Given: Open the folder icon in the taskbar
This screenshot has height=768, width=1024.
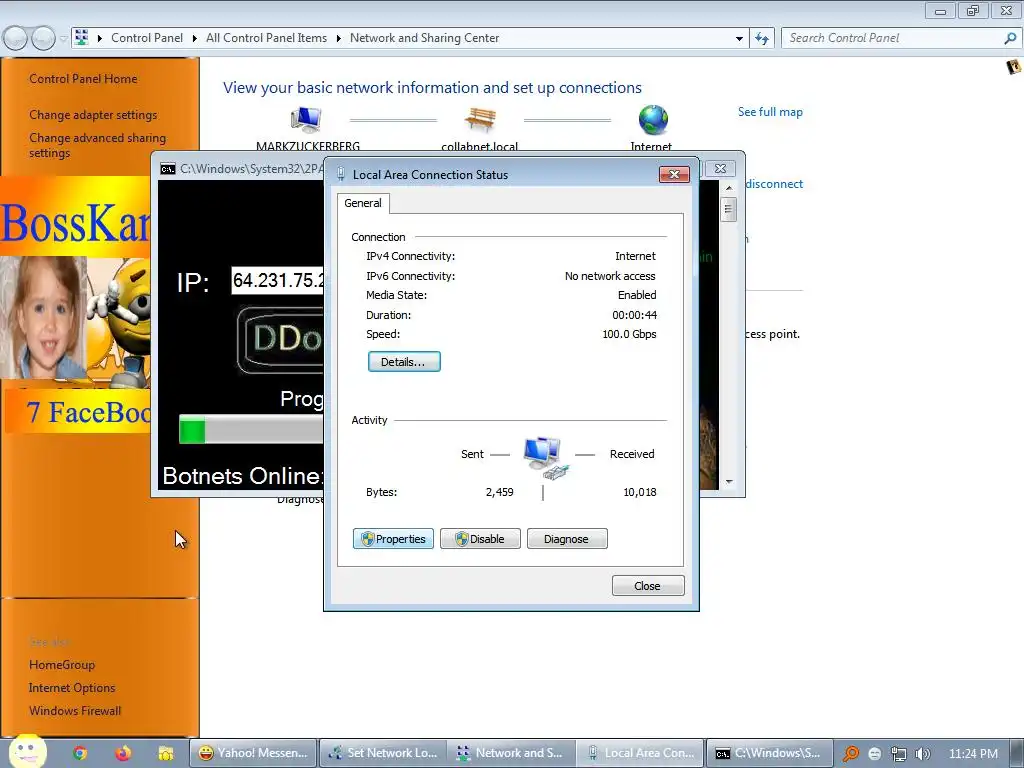Looking at the screenshot, I should pos(165,753).
